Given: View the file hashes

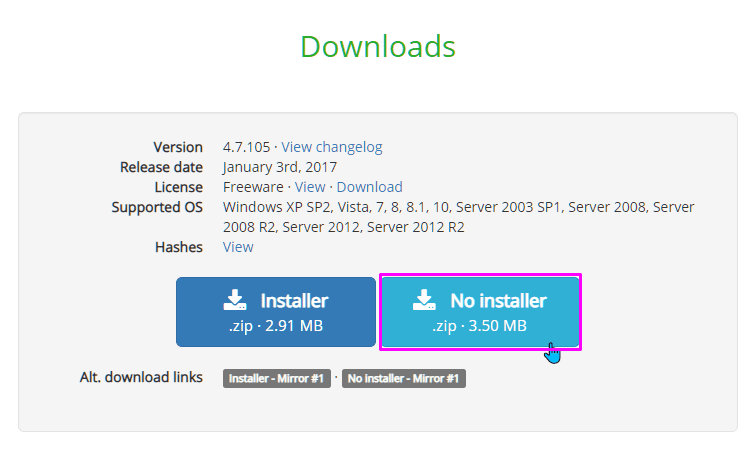Looking at the screenshot, I should [238, 247].
